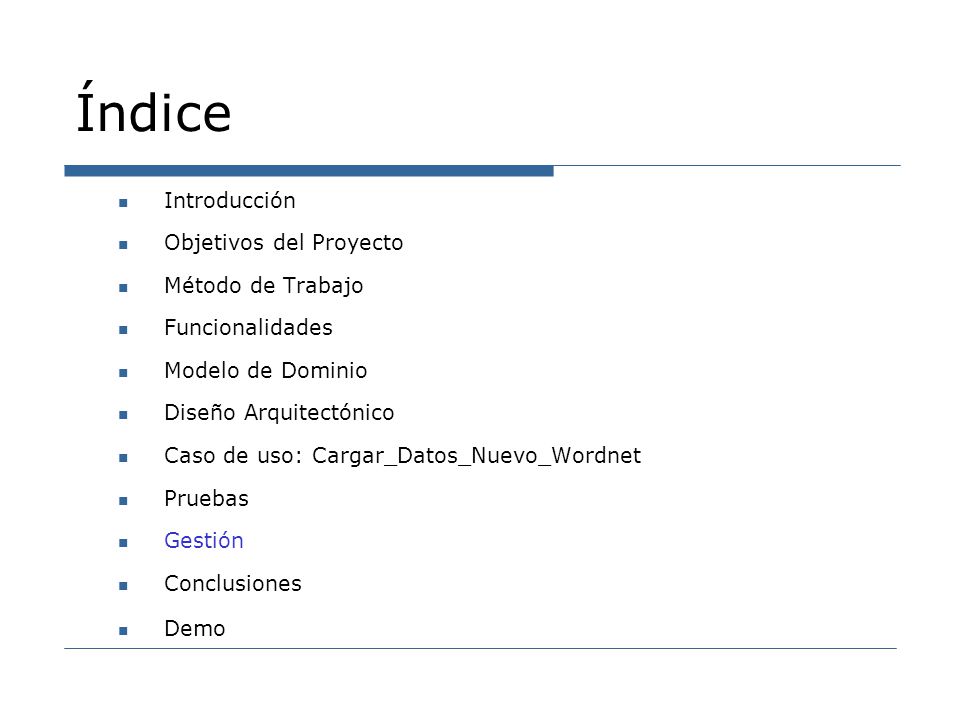960x720 pixels.
Task: Click the bullet next to Pruebas
Action: (123, 501)
